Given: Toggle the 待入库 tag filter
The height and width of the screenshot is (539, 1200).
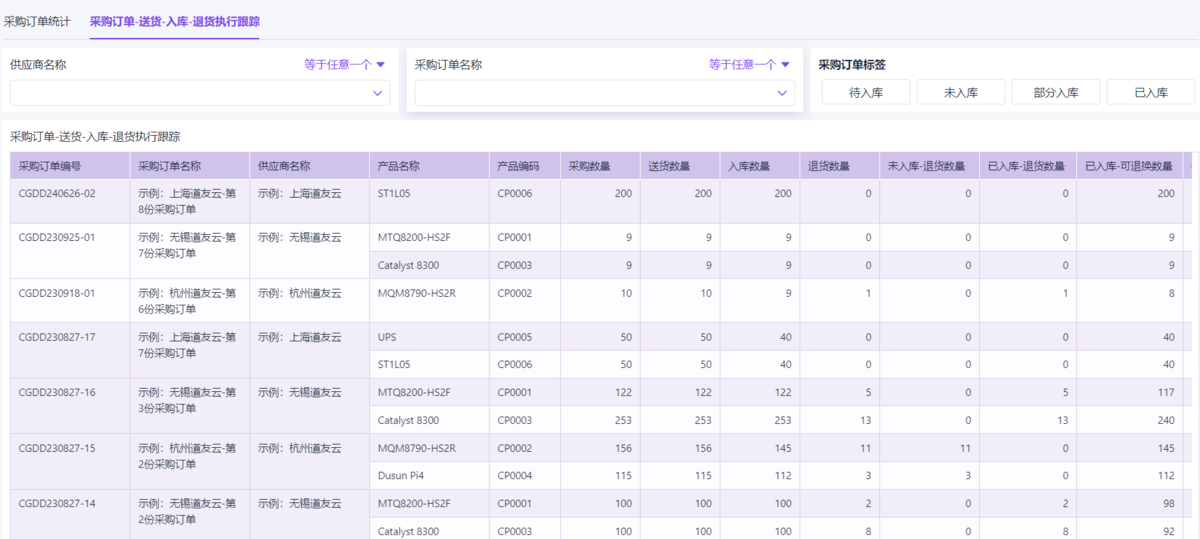Looking at the screenshot, I should pyautogui.click(x=866, y=92).
